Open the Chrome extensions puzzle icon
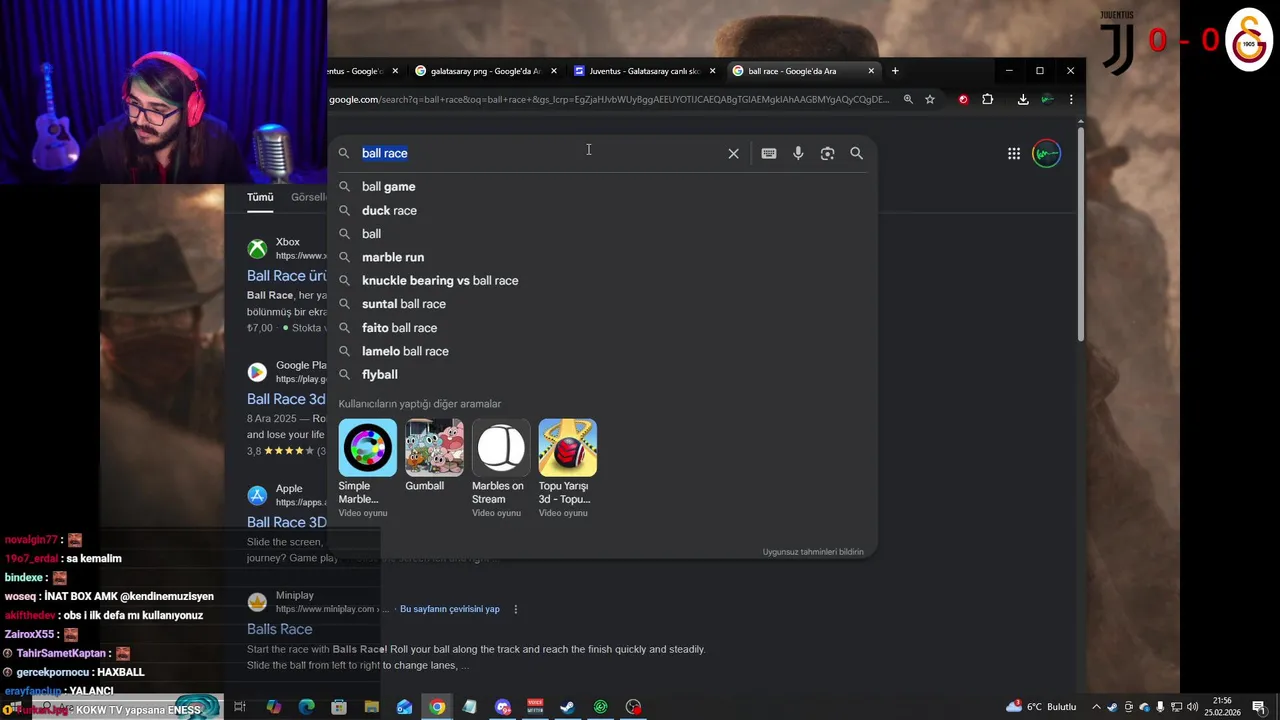This screenshot has width=1280, height=720. [x=987, y=99]
